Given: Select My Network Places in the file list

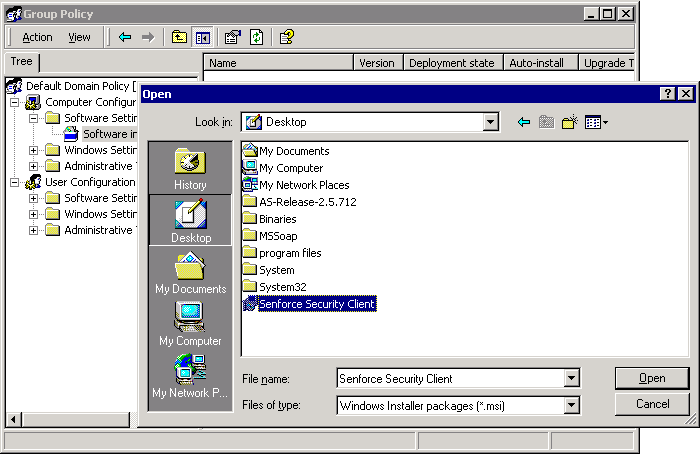Looking at the screenshot, I should click(x=296, y=185).
